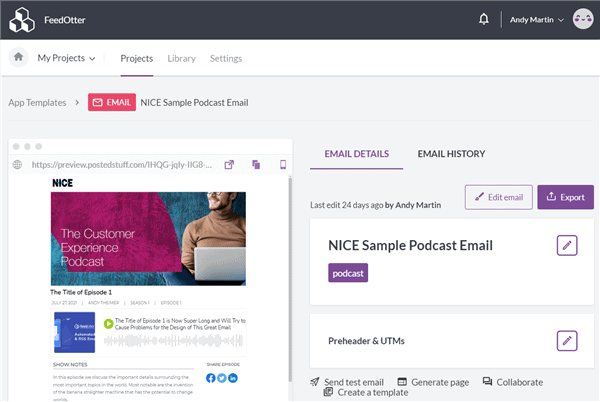This screenshot has height=402, width=600.
Task: Click Send test email link
Action: click(347, 382)
